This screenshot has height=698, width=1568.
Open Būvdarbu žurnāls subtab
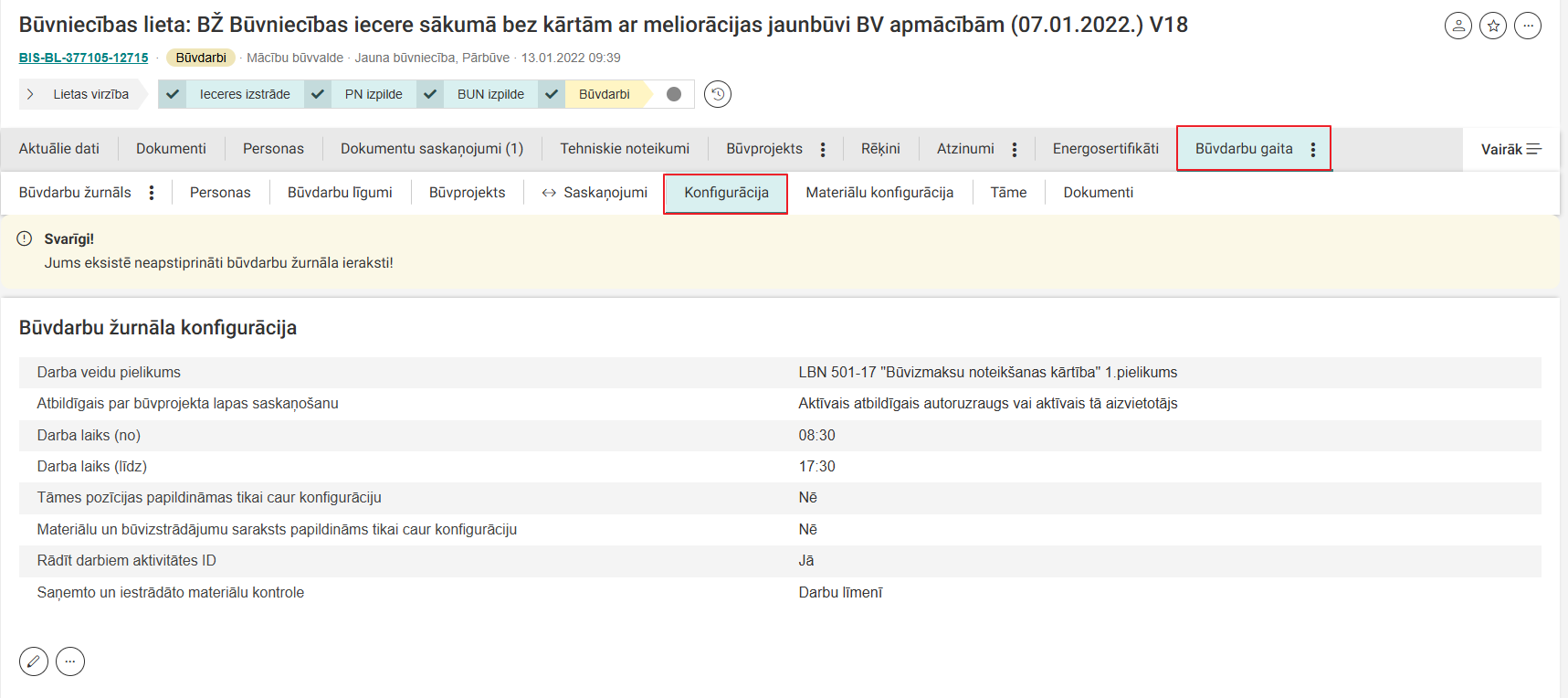(x=75, y=193)
